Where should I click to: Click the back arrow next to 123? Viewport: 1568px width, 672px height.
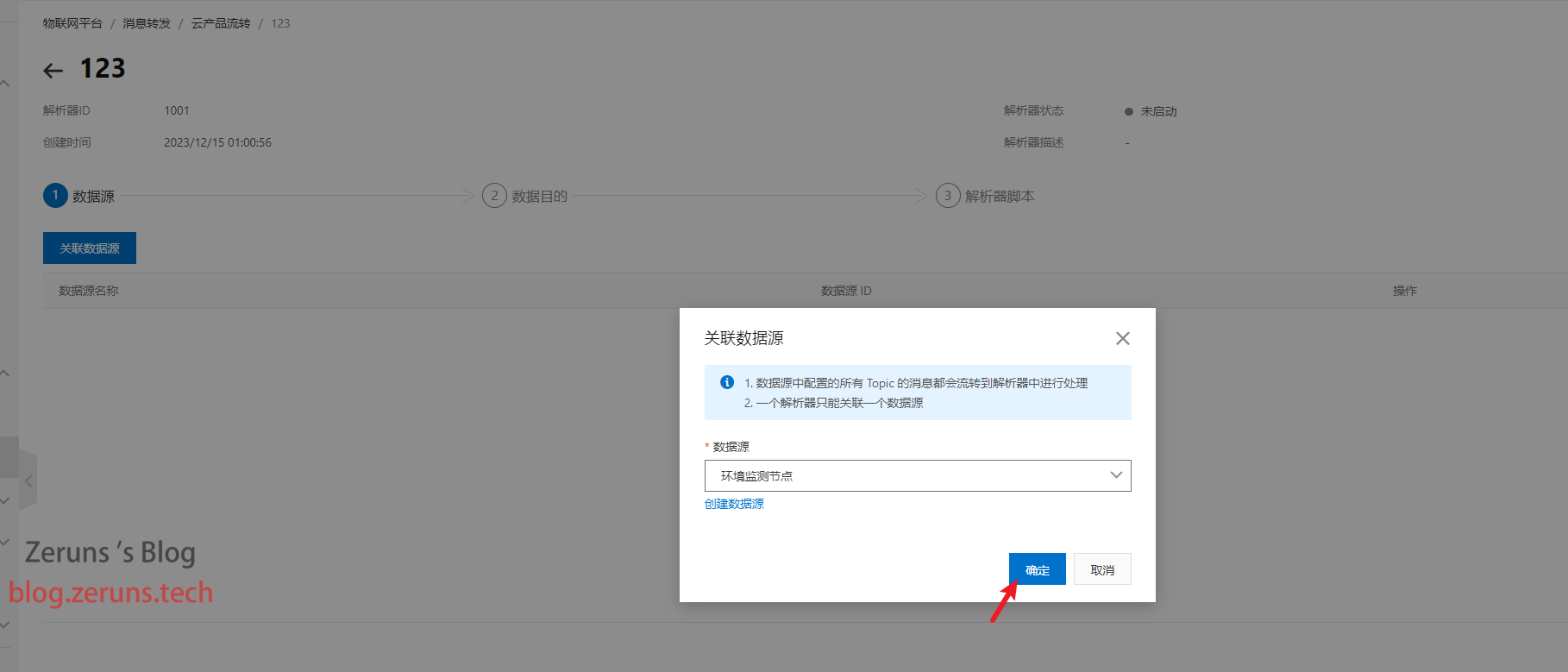[53, 71]
